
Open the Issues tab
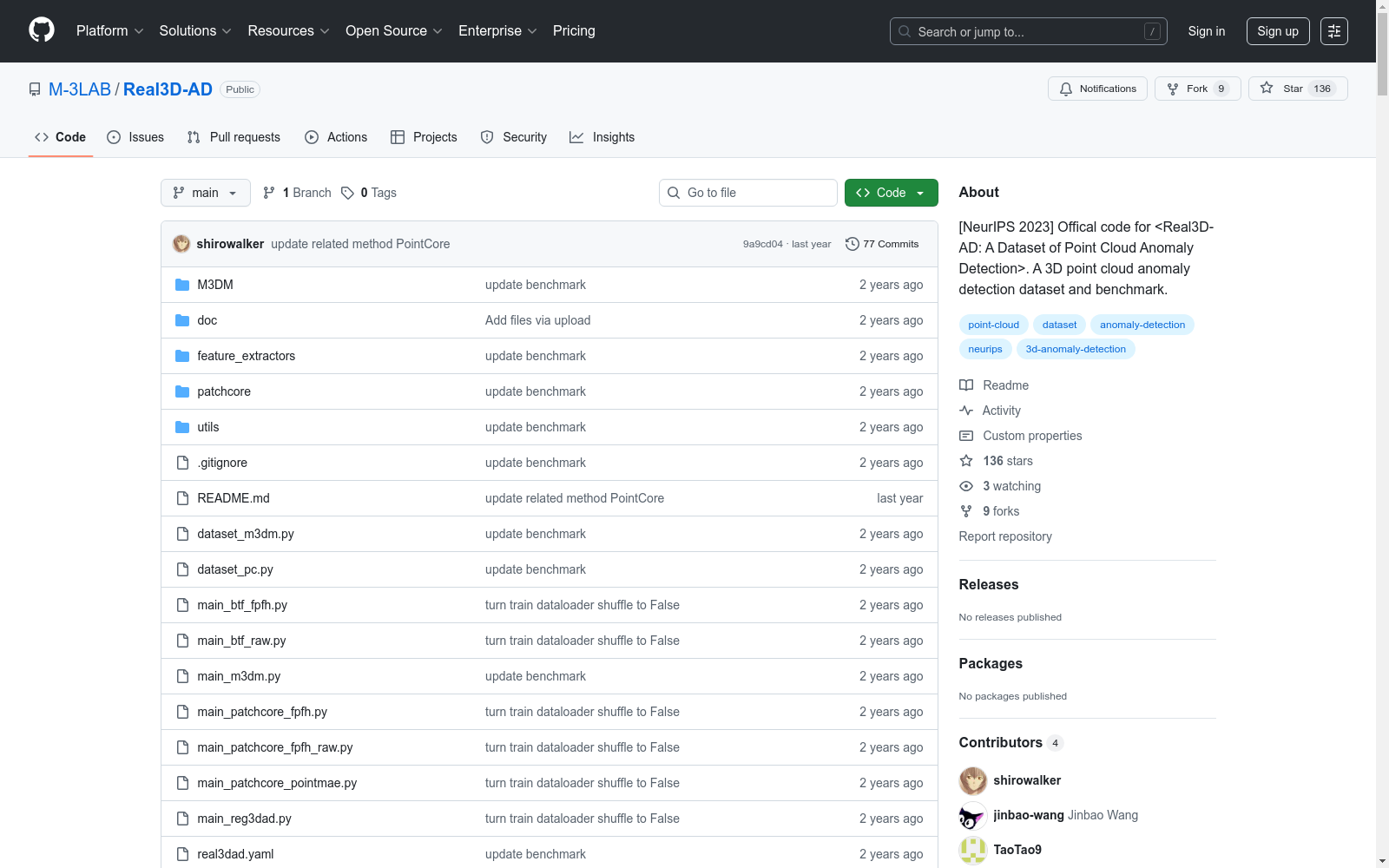click(x=135, y=137)
